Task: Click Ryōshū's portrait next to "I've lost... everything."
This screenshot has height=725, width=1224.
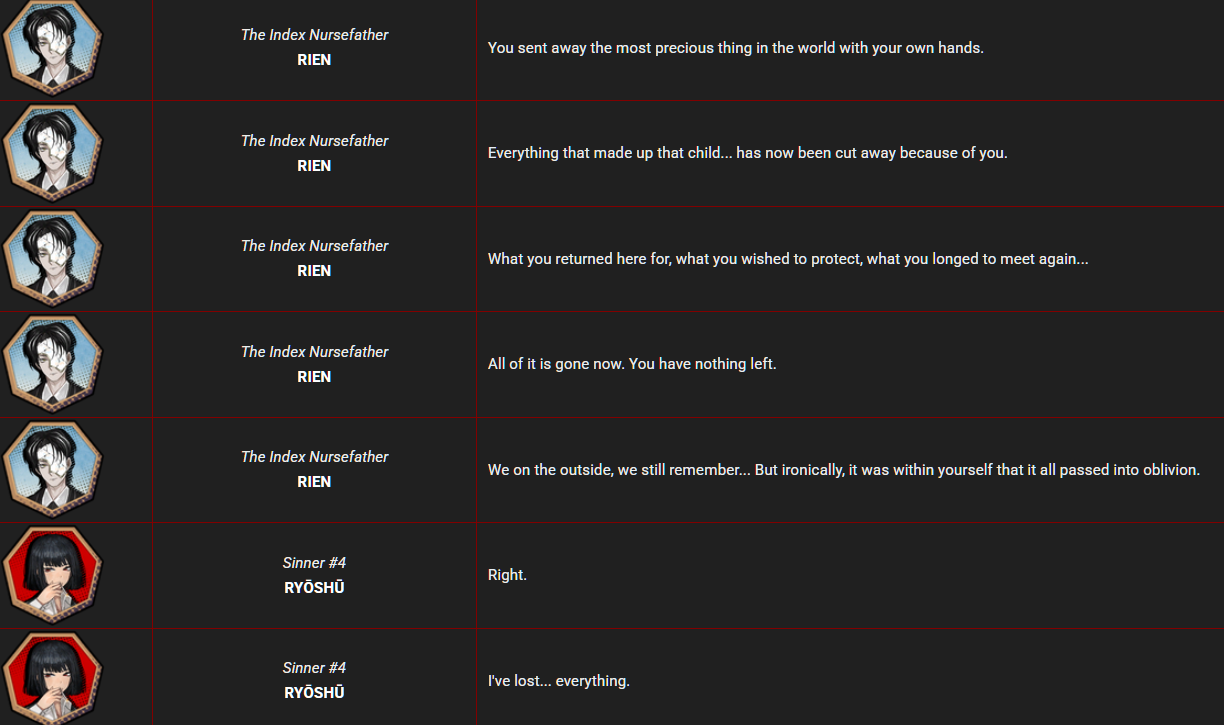Action: coord(53,680)
